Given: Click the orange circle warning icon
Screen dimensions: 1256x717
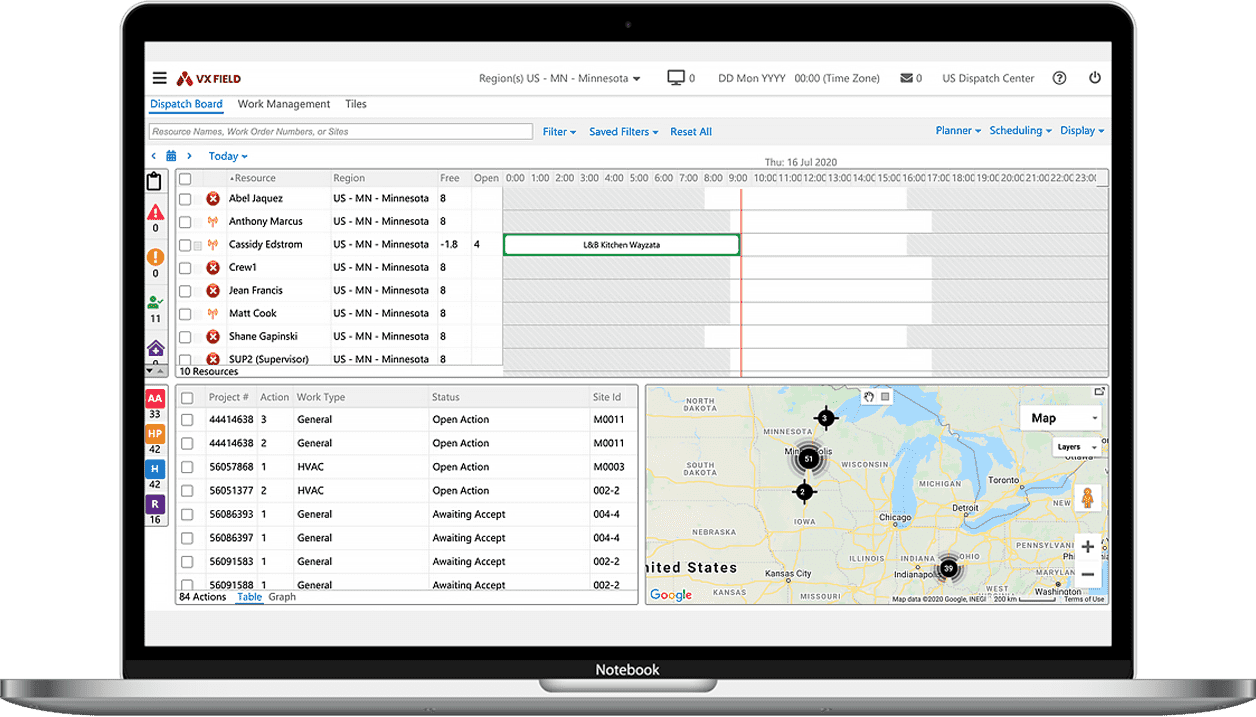Looking at the screenshot, I should [x=155, y=257].
